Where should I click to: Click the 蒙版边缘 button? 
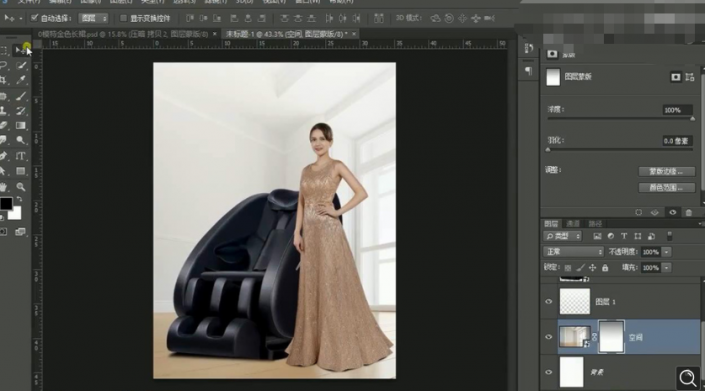point(666,172)
